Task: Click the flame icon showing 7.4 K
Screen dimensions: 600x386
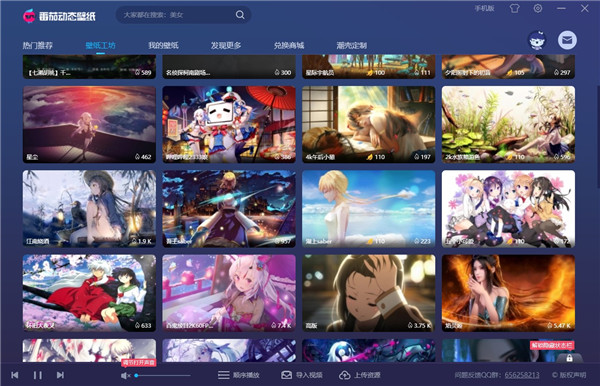Action: click(x=274, y=326)
